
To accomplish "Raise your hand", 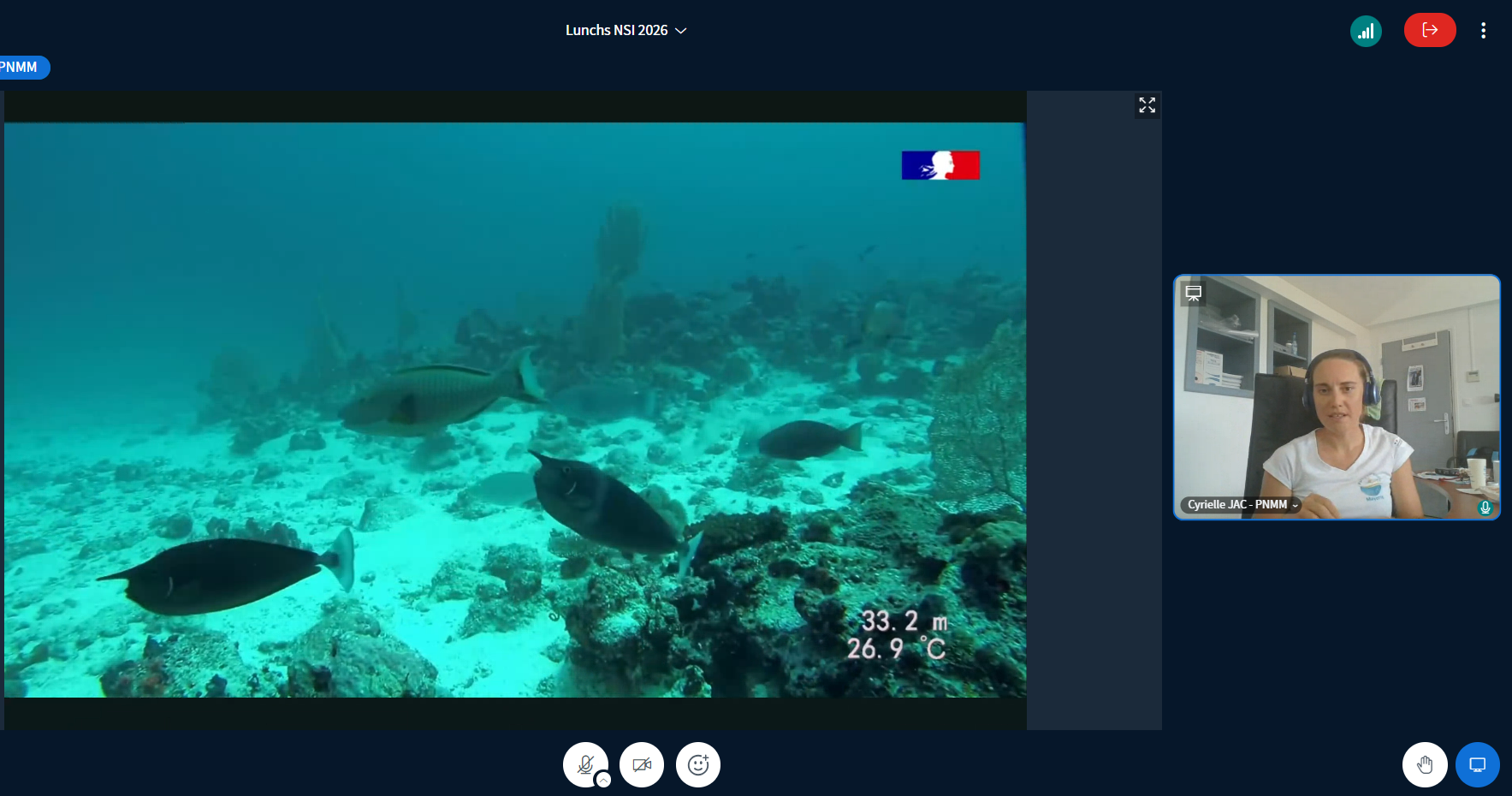I will point(1425,764).
